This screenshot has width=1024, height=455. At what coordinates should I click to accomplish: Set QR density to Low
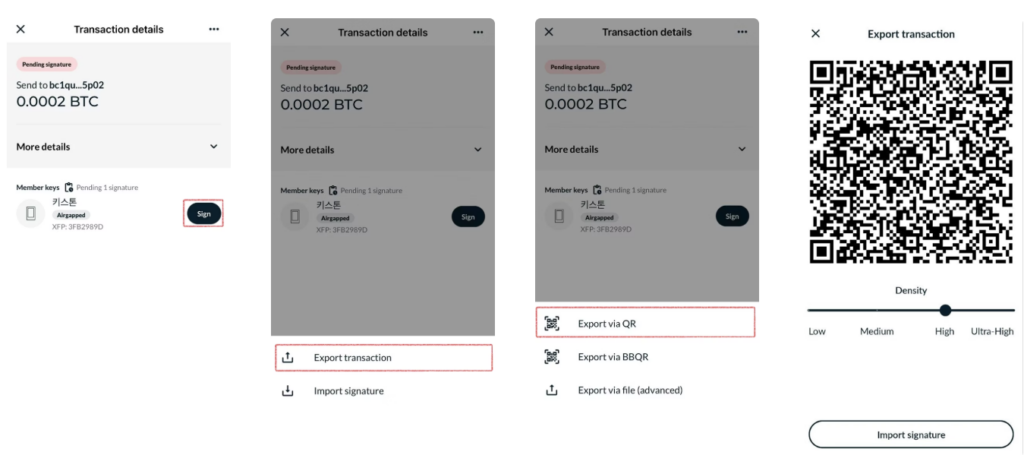click(x=817, y=331)
